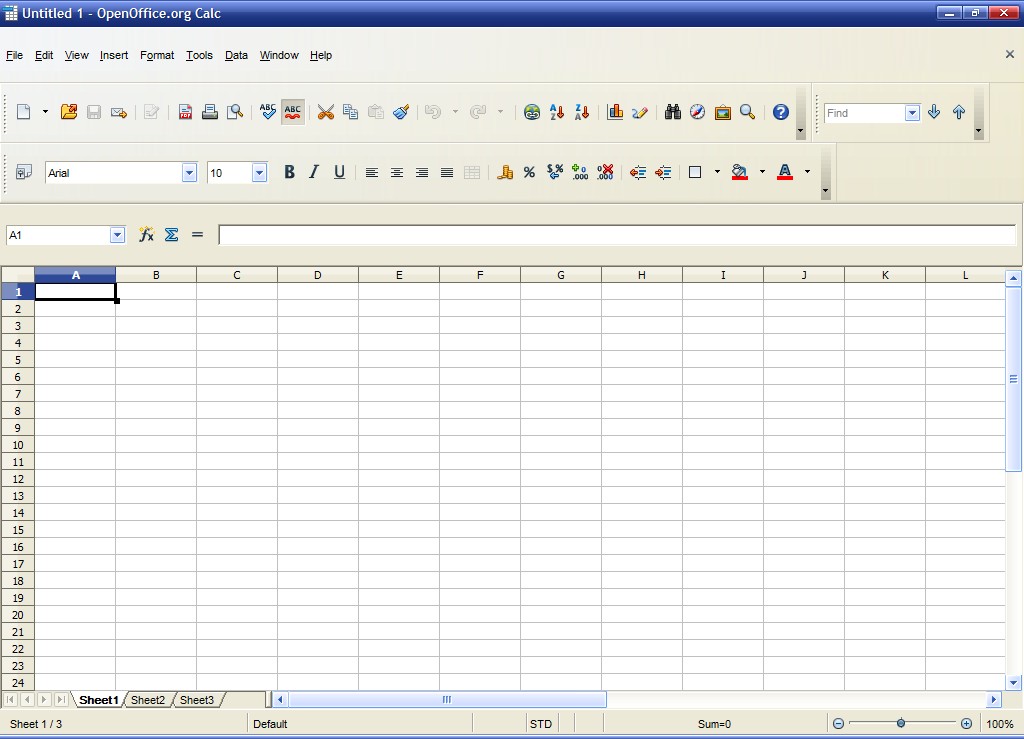Open the Function Wizard icon

point(146,234)
